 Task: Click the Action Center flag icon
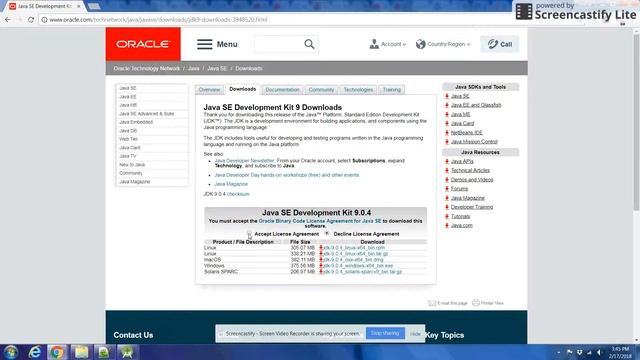(569, 352)
